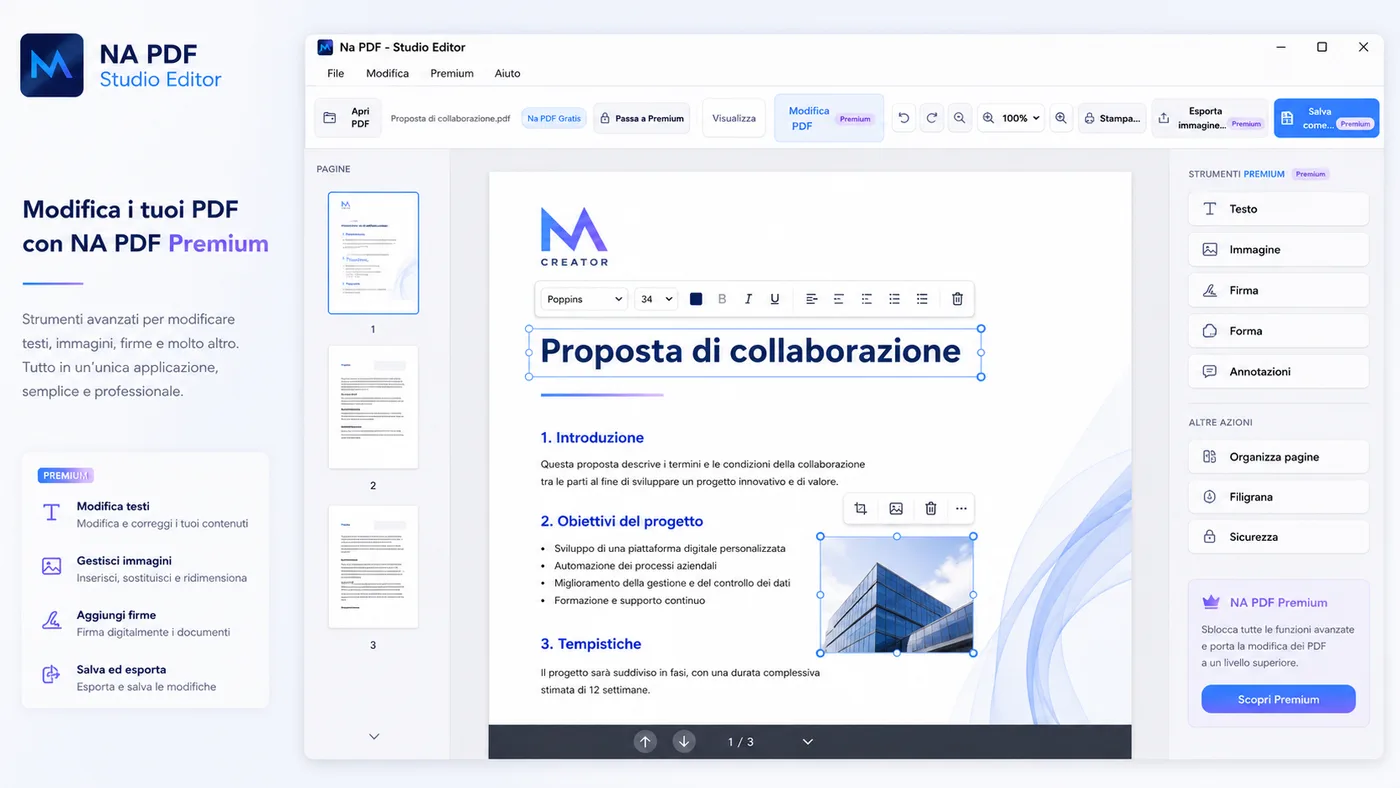Open the Premium menu
The width and height of the screenshot is (1400, 788).
(452, 73)
